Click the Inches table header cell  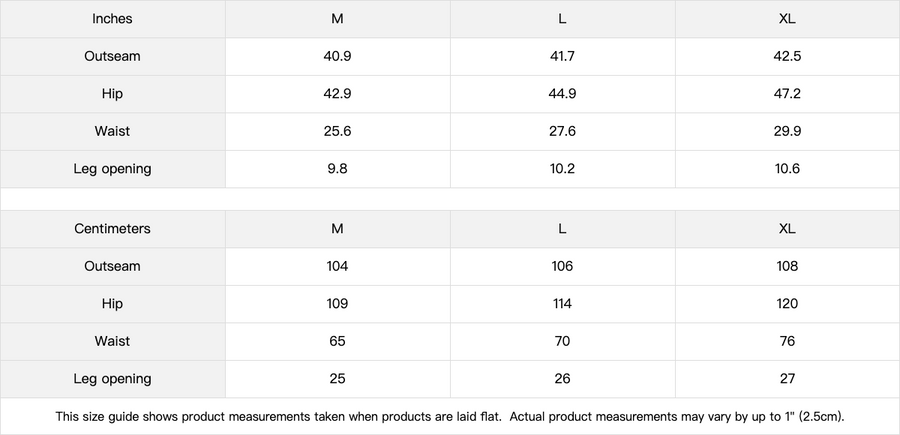coord(112,19)
